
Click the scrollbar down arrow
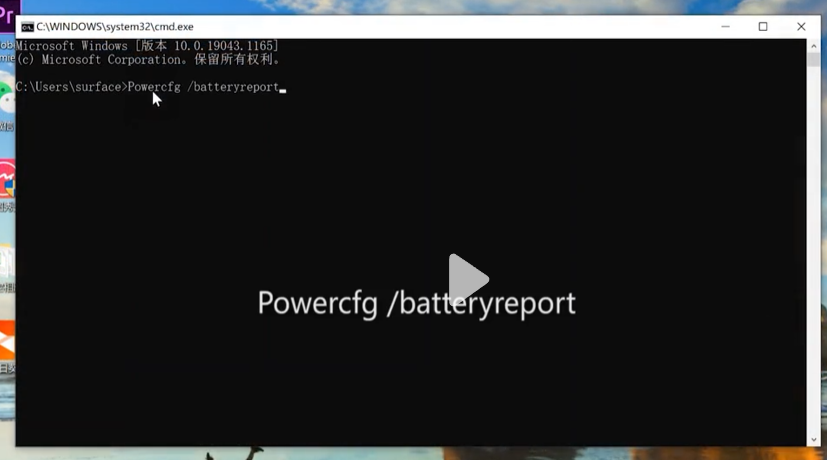point(813,440)
